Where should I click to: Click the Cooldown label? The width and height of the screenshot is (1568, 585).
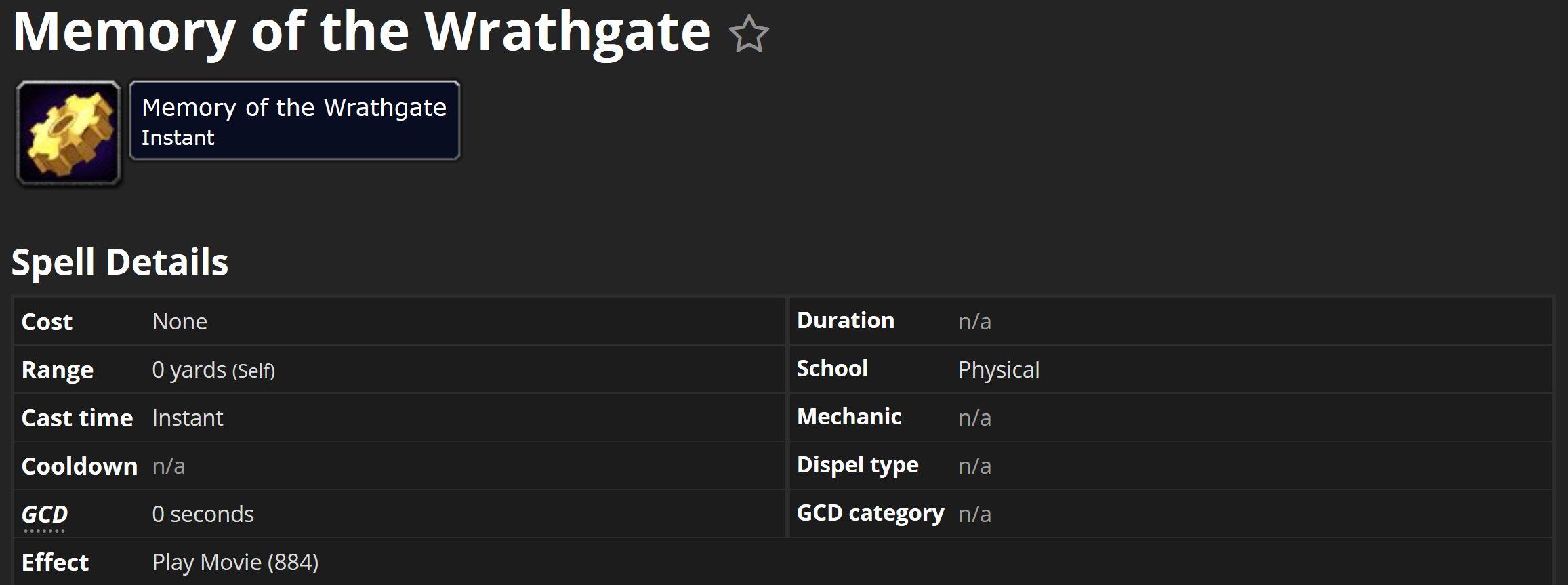(x=80, y=466)
